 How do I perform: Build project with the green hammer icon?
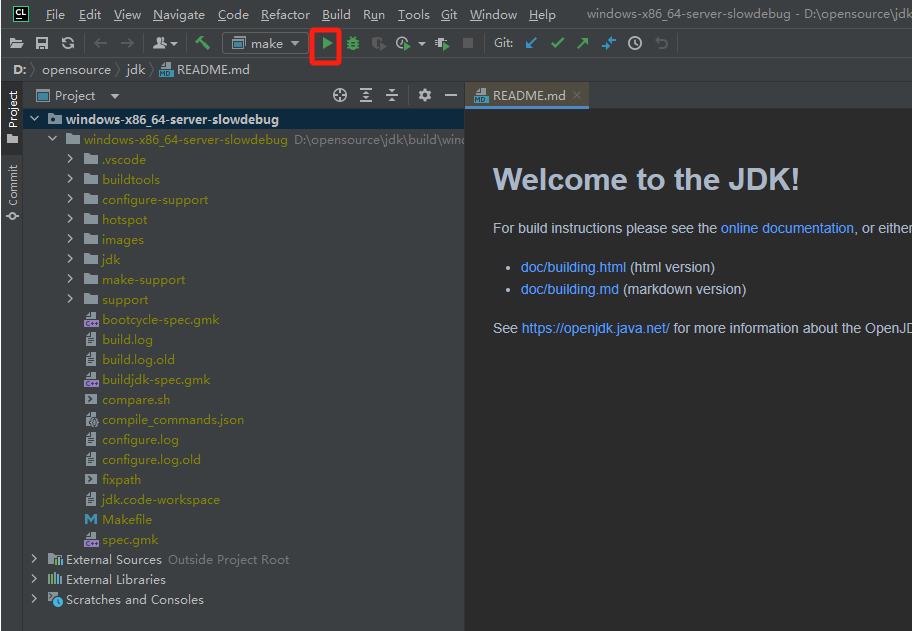[x=202, y=43]
